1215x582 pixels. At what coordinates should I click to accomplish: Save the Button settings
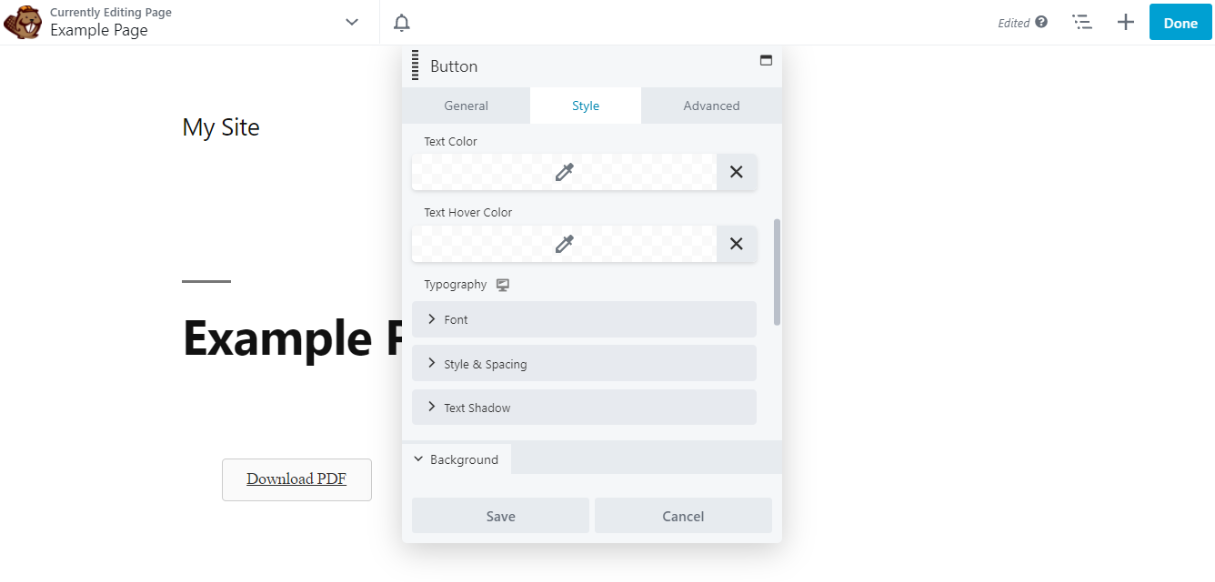pos(500,515)
